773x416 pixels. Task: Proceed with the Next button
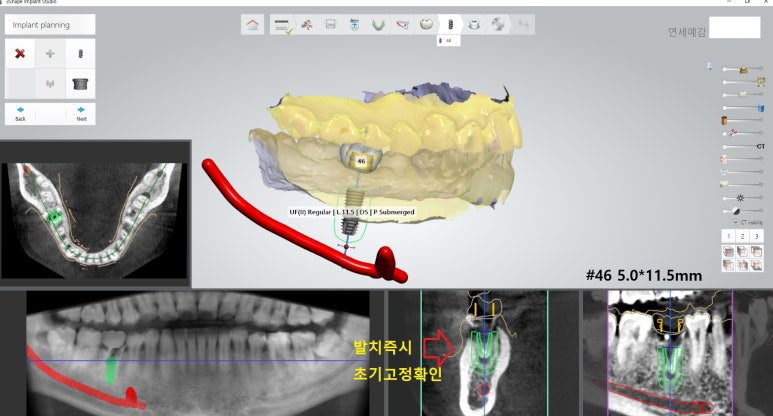81,113
